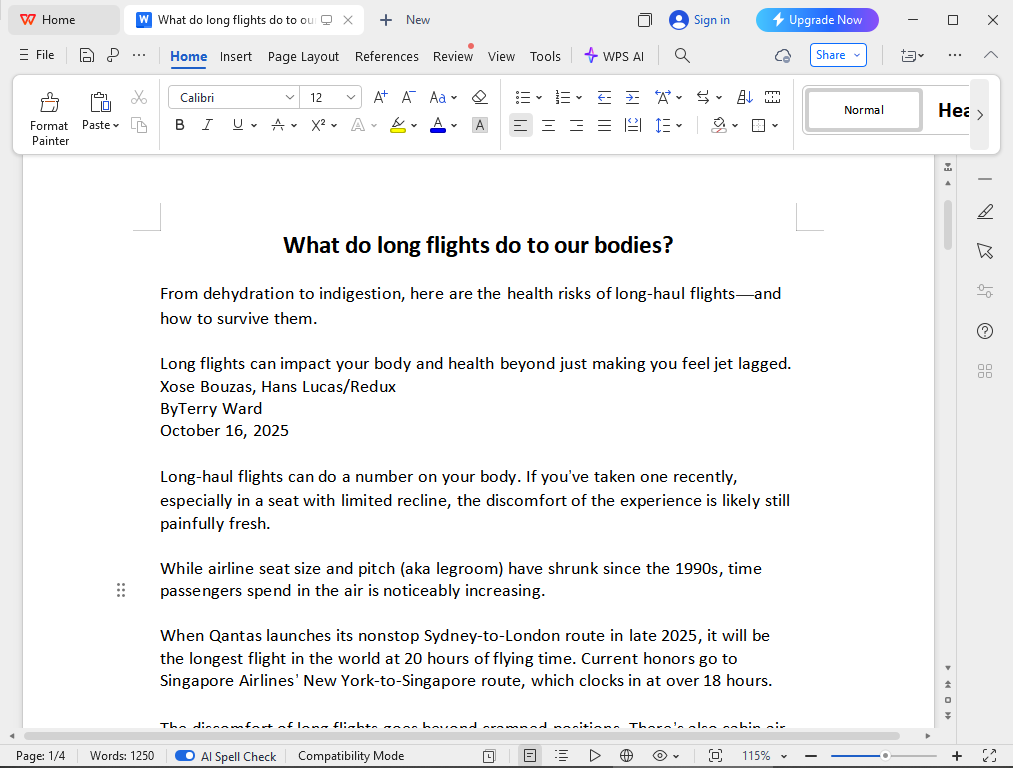Screen dimensions: 1013x768
Task: Select the Normal style thumbnail
Action: pos(862,110)
